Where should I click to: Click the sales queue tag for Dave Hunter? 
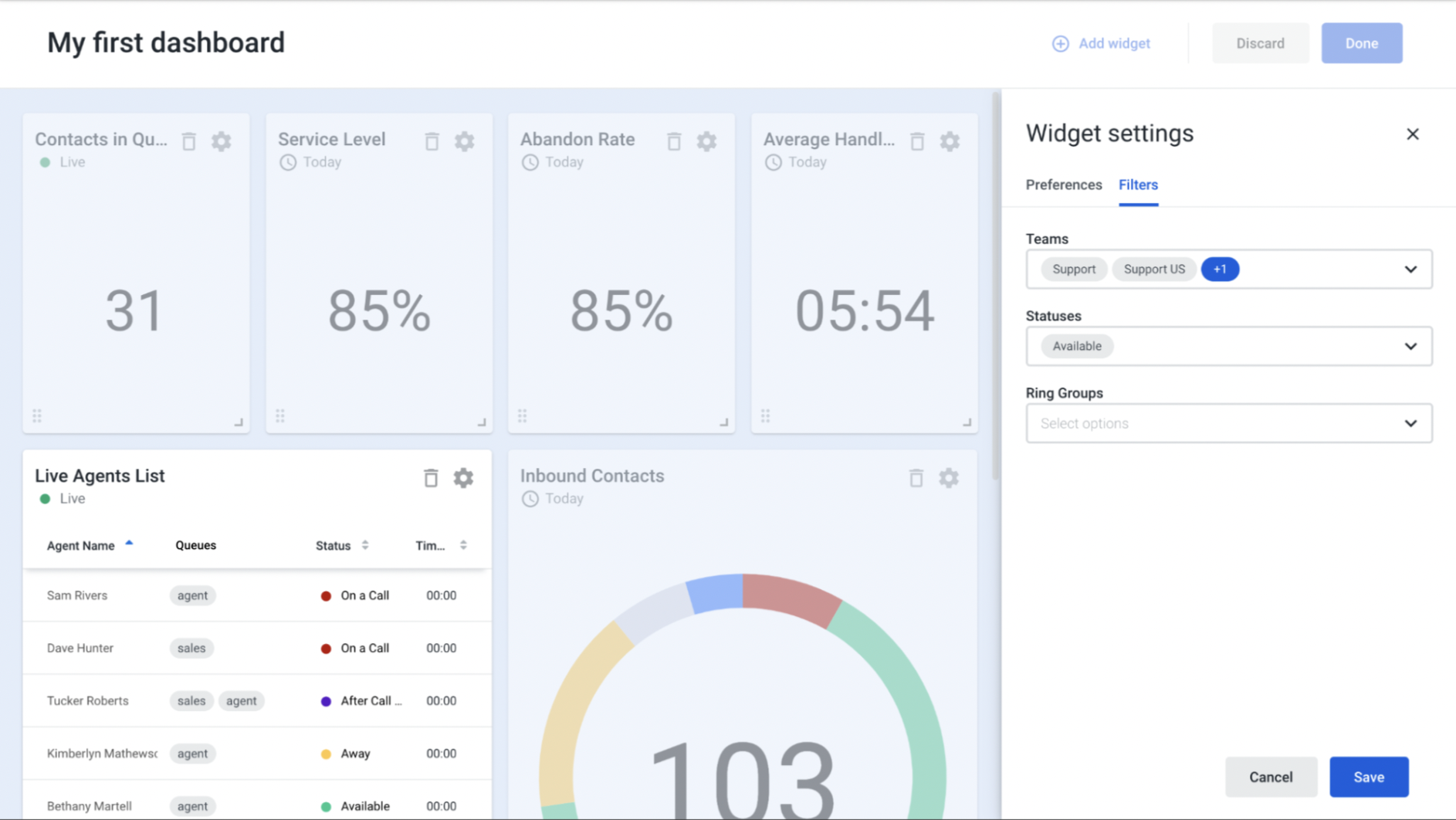pyautogui.click(x=191, y=648)
